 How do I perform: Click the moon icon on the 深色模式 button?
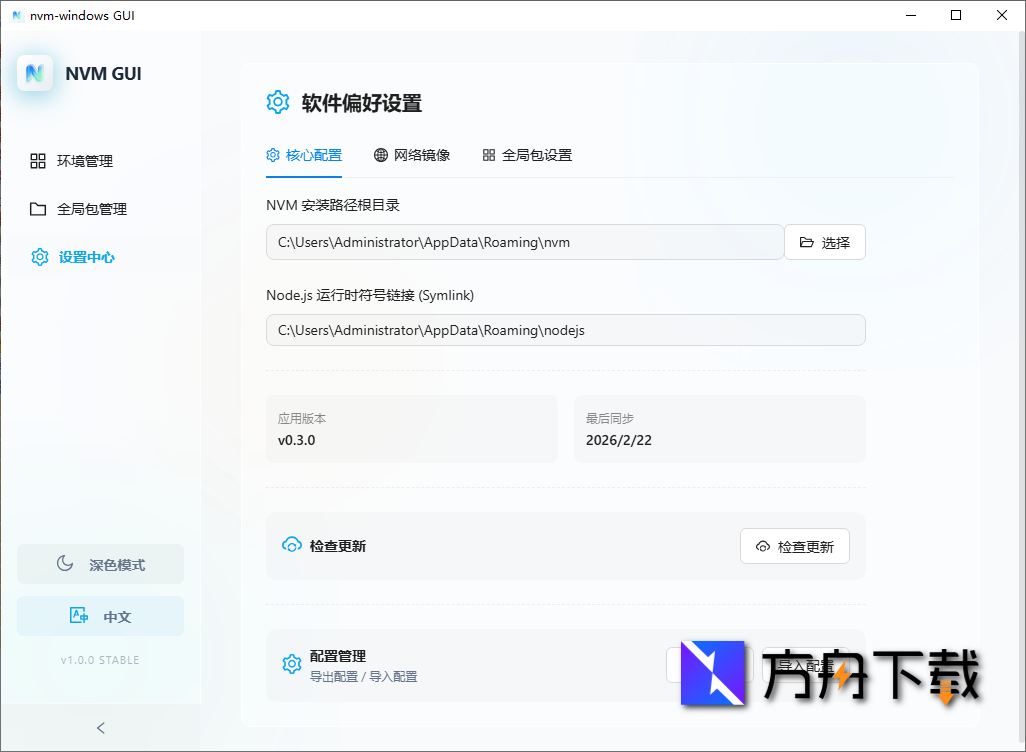coord(63,564)
